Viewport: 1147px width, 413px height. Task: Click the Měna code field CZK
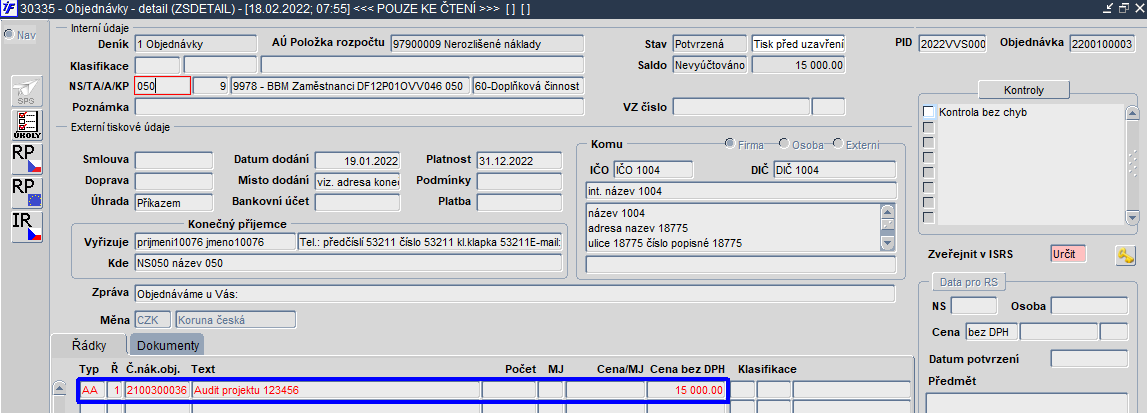click(153, 320)
